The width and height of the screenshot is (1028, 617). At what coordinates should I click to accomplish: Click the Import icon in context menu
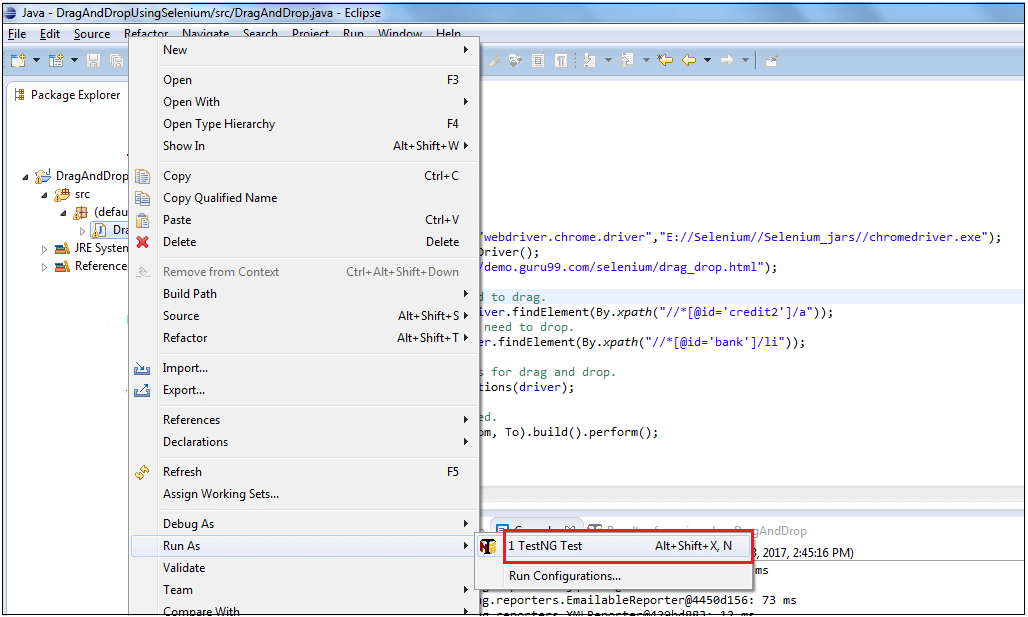click(x=143, y=368)
